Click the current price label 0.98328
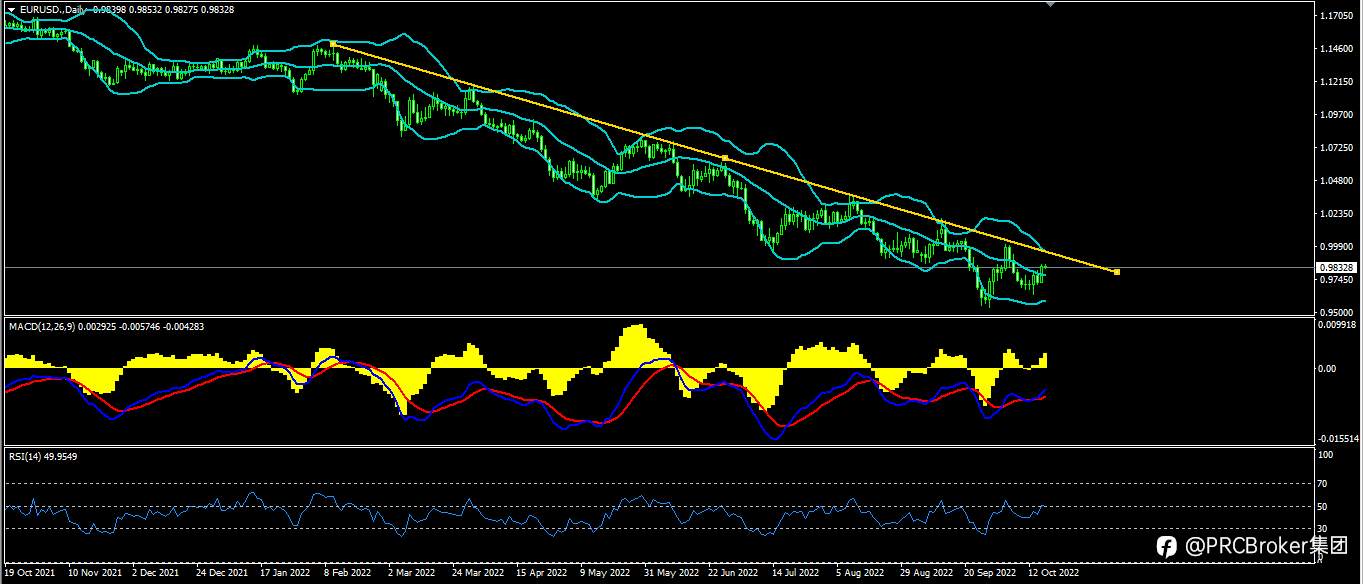 click(x=1337, y=267)
